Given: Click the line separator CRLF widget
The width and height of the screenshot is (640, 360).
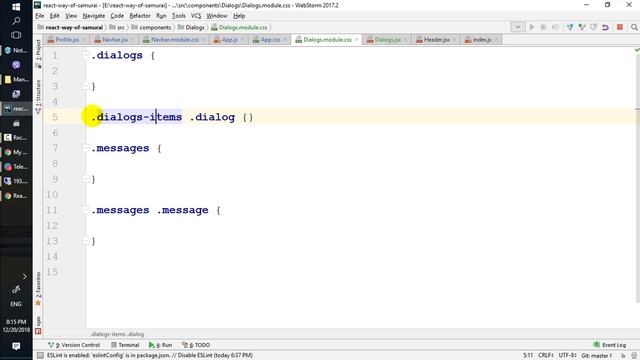Looking at the screenshot, I should tap(546, 356).
